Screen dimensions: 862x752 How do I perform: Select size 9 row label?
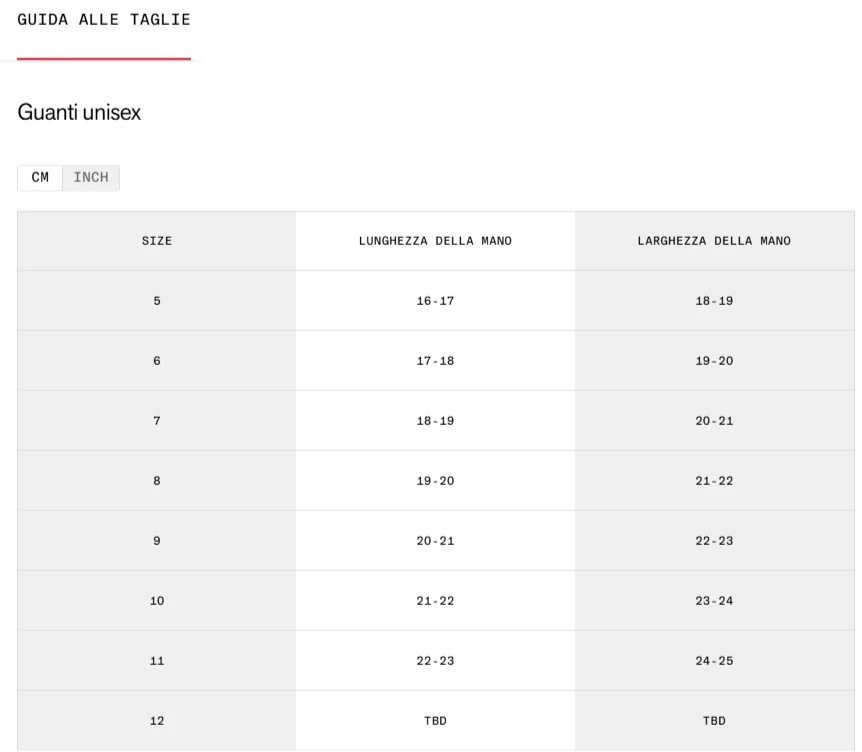(157, 540)
